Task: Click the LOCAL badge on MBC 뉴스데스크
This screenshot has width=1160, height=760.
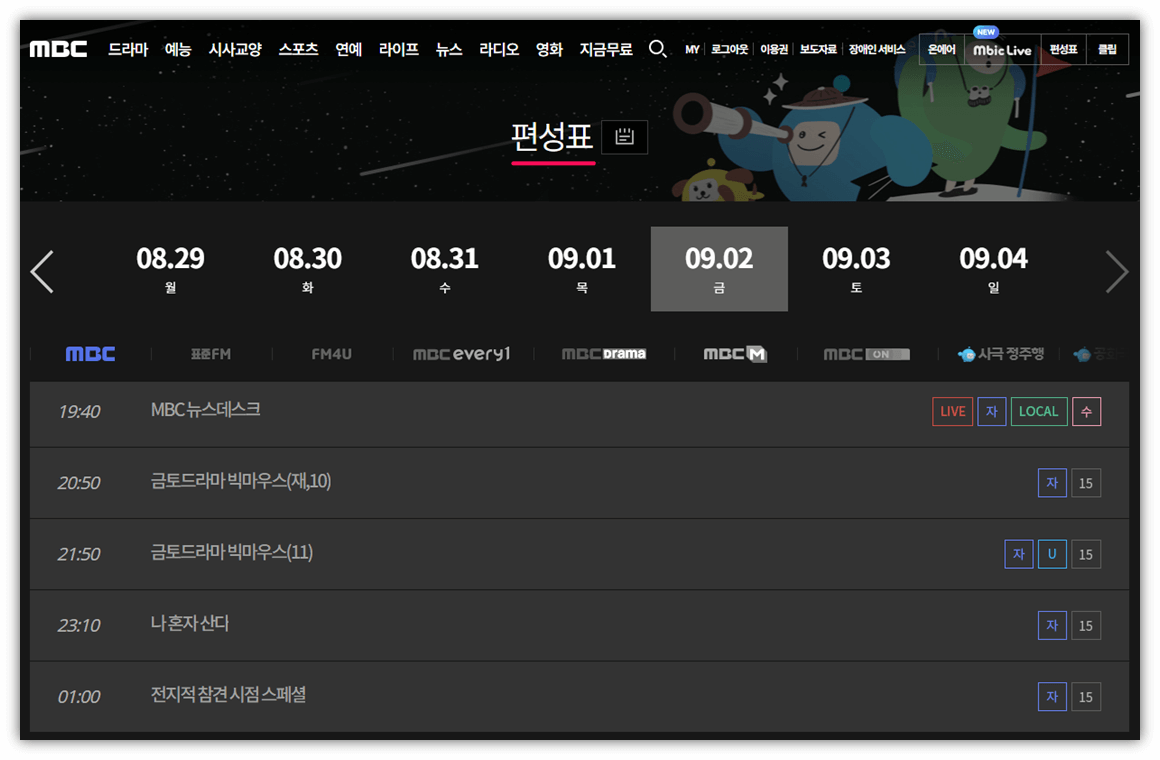Action: pos(1039,411)
